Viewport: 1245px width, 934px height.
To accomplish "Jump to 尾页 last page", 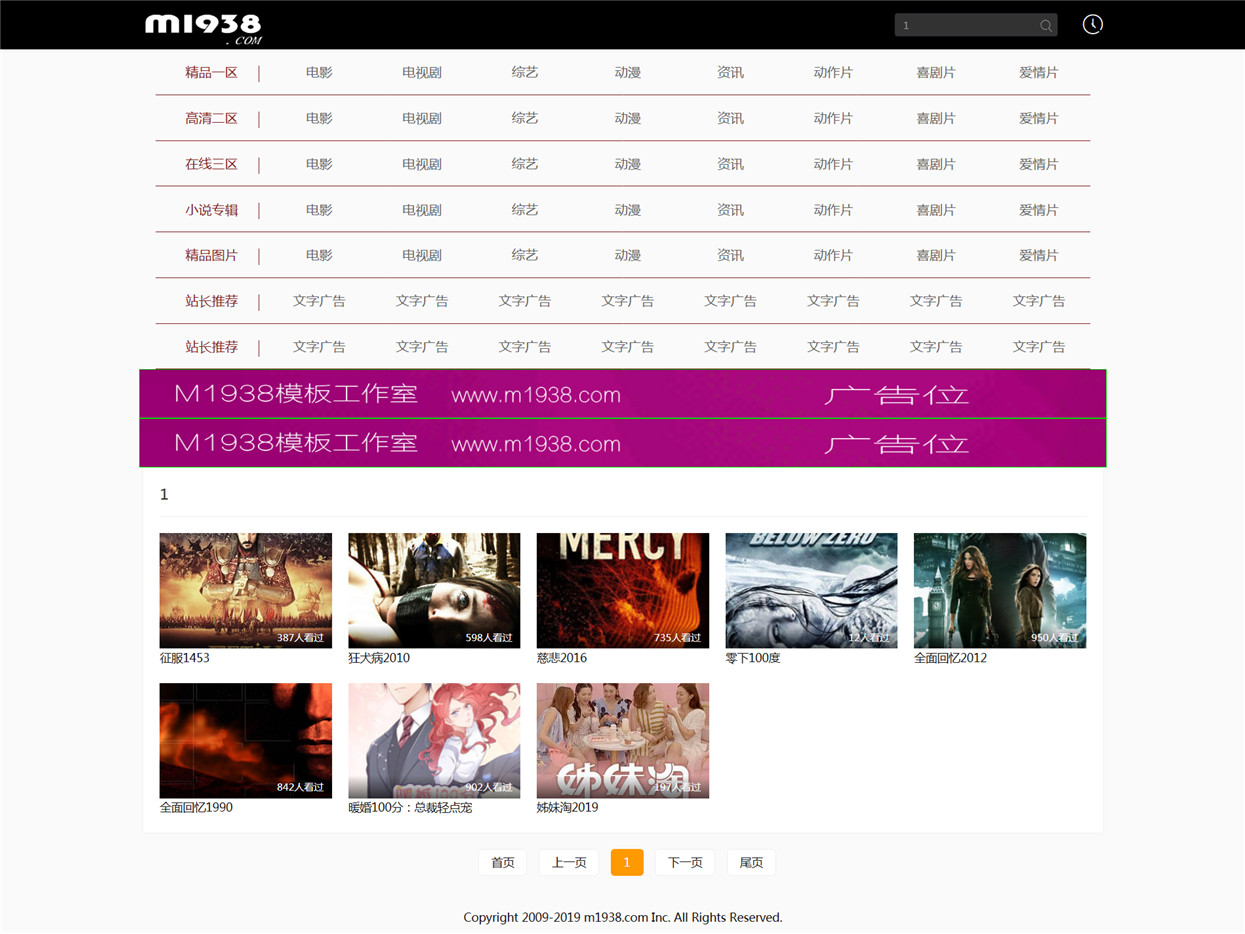I will (751, 862).
